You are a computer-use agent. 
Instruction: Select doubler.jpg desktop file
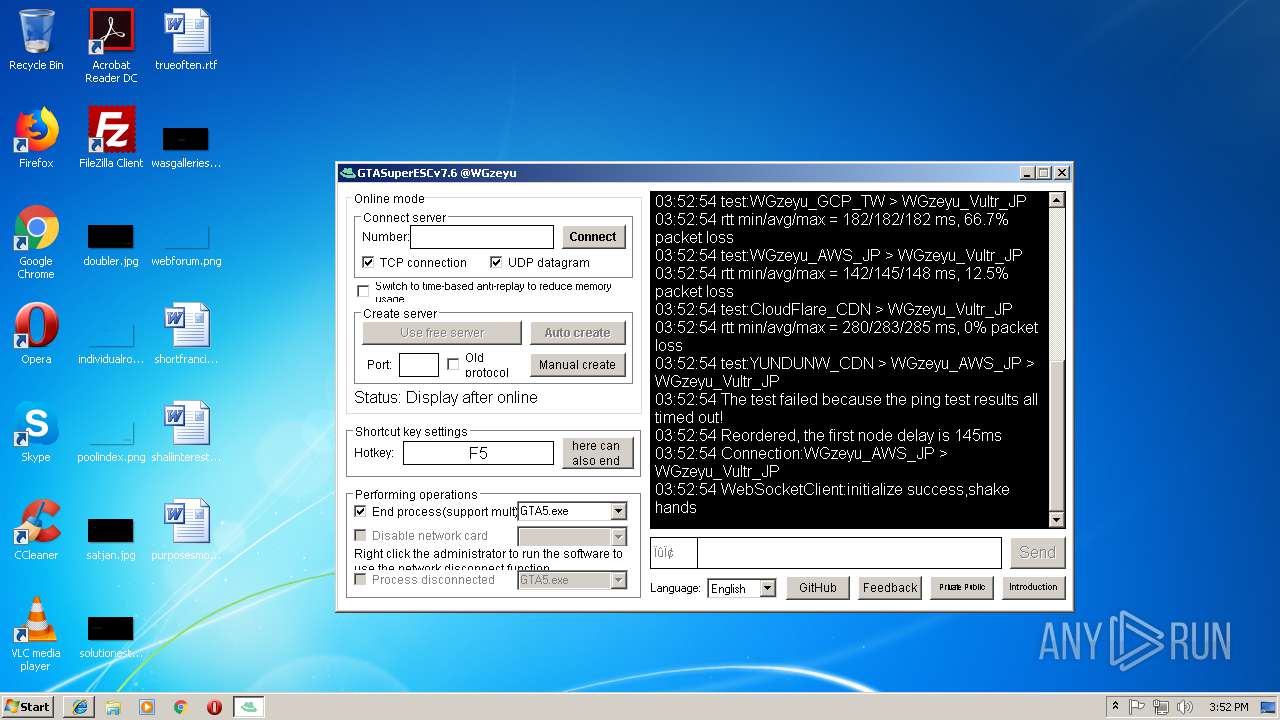[111, 245]
